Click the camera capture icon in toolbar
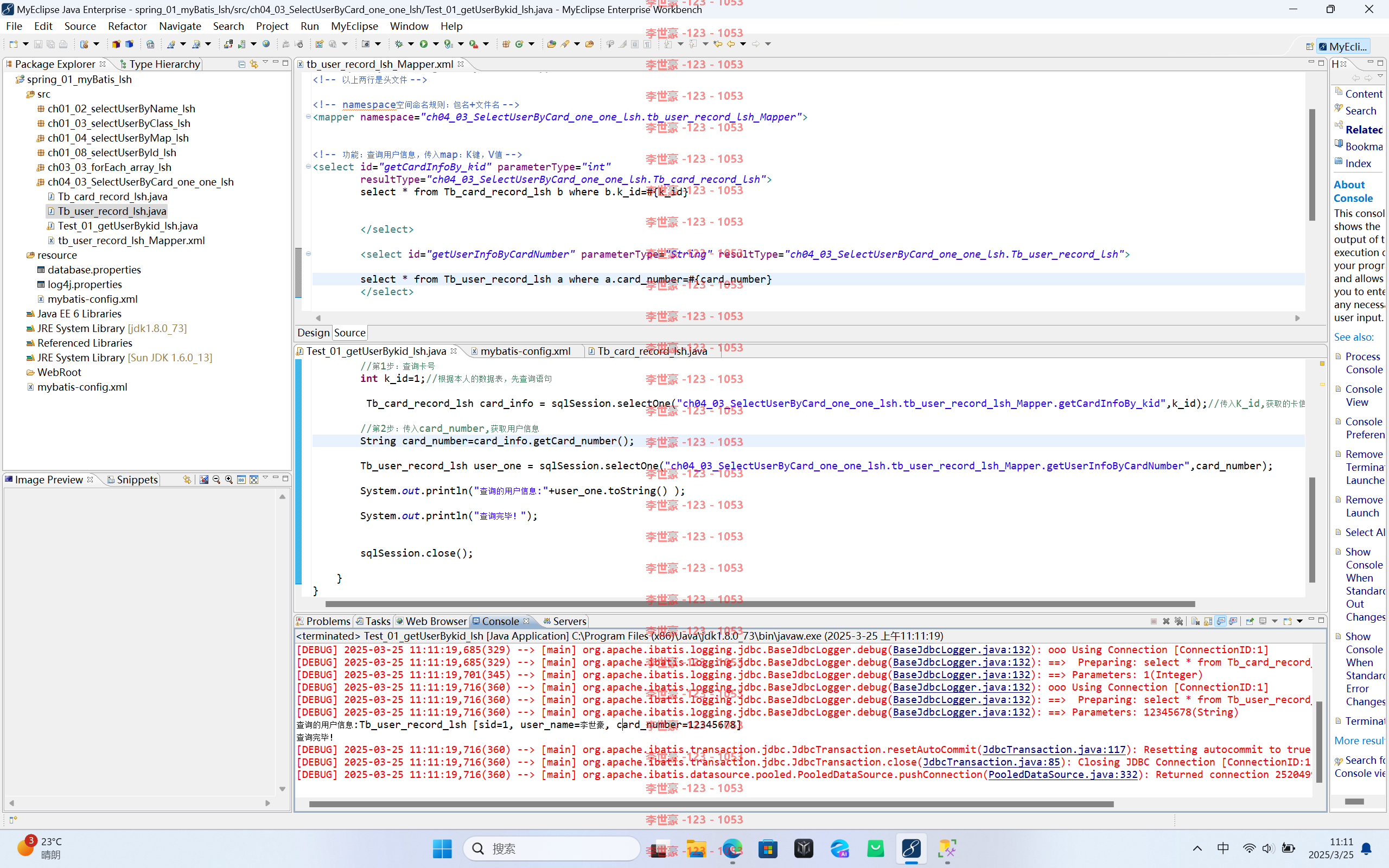Image resolution: width=1389 pixels, height=868 pixels. [x=366, y=44]
